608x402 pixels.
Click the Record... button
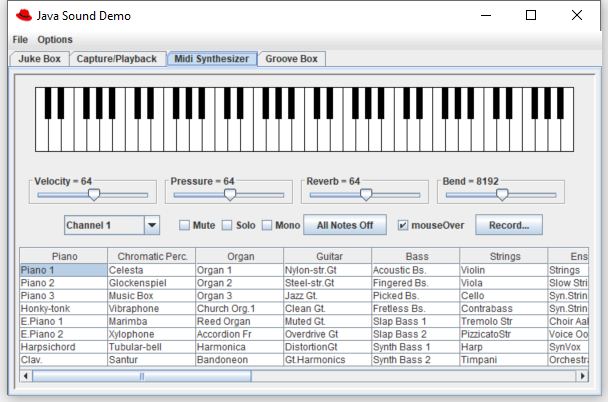point(508,225)
